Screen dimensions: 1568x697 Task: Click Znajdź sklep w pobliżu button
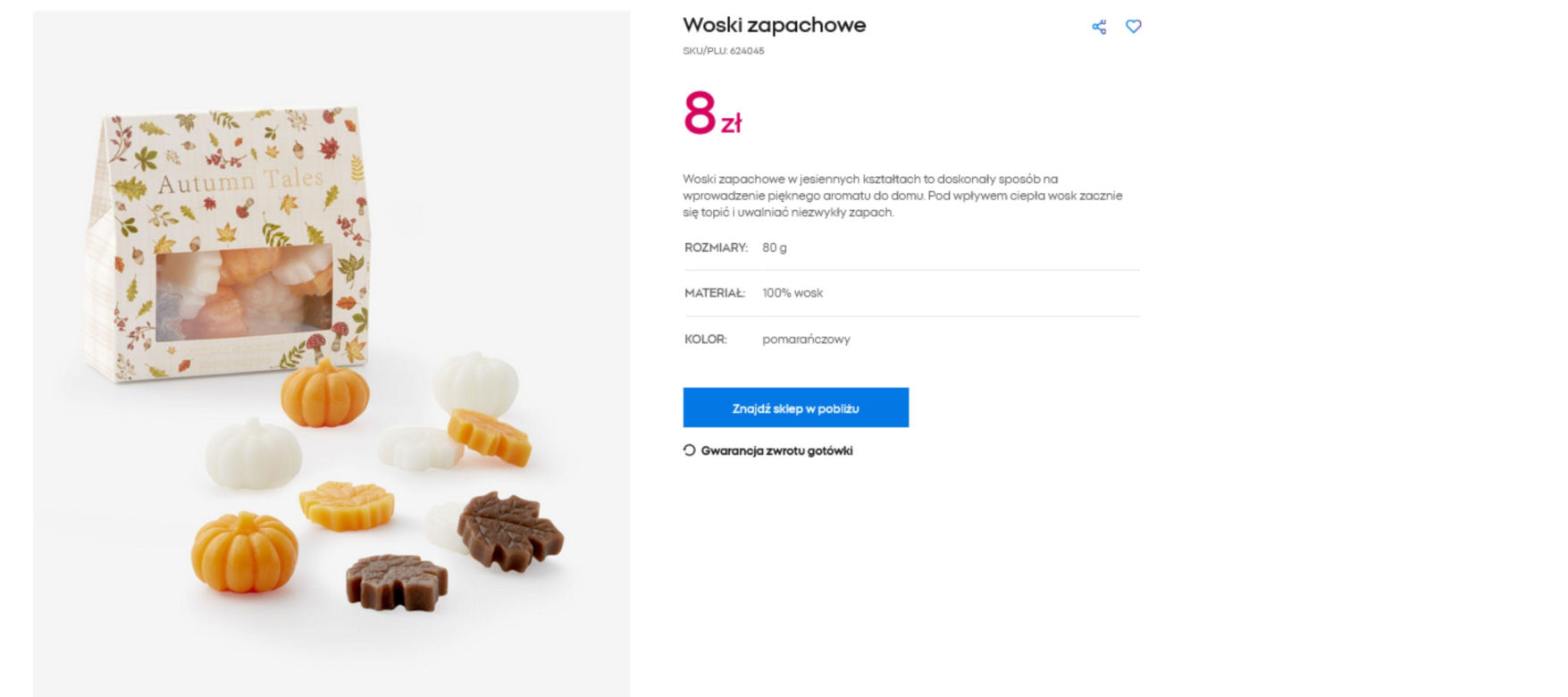pos(795,407)
